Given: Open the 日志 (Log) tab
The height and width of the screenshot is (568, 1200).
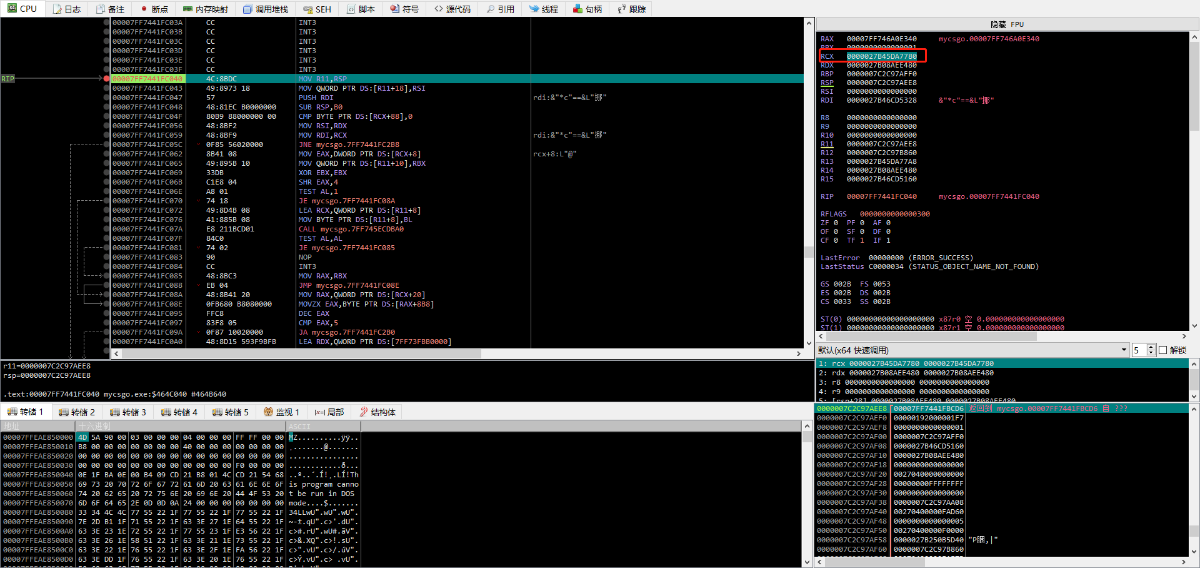Looking at the screenshot, I should [x=66, y=8].
